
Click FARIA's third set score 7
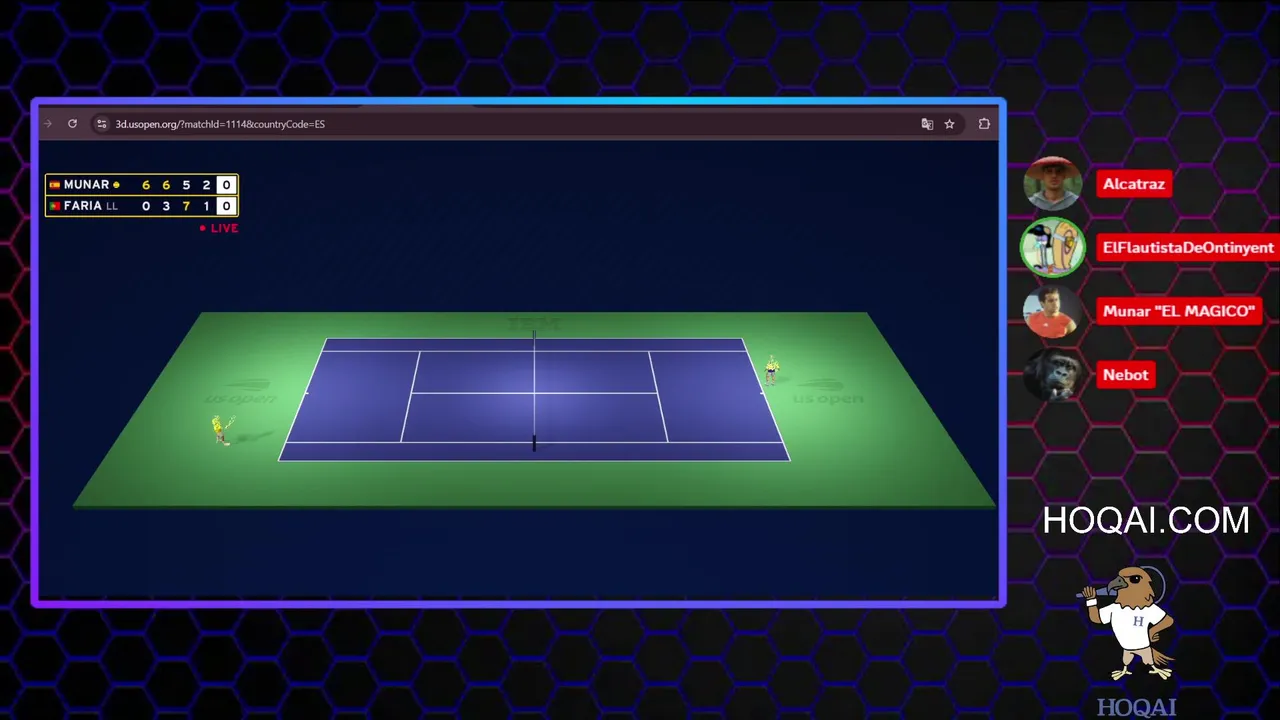pos(186,206)
